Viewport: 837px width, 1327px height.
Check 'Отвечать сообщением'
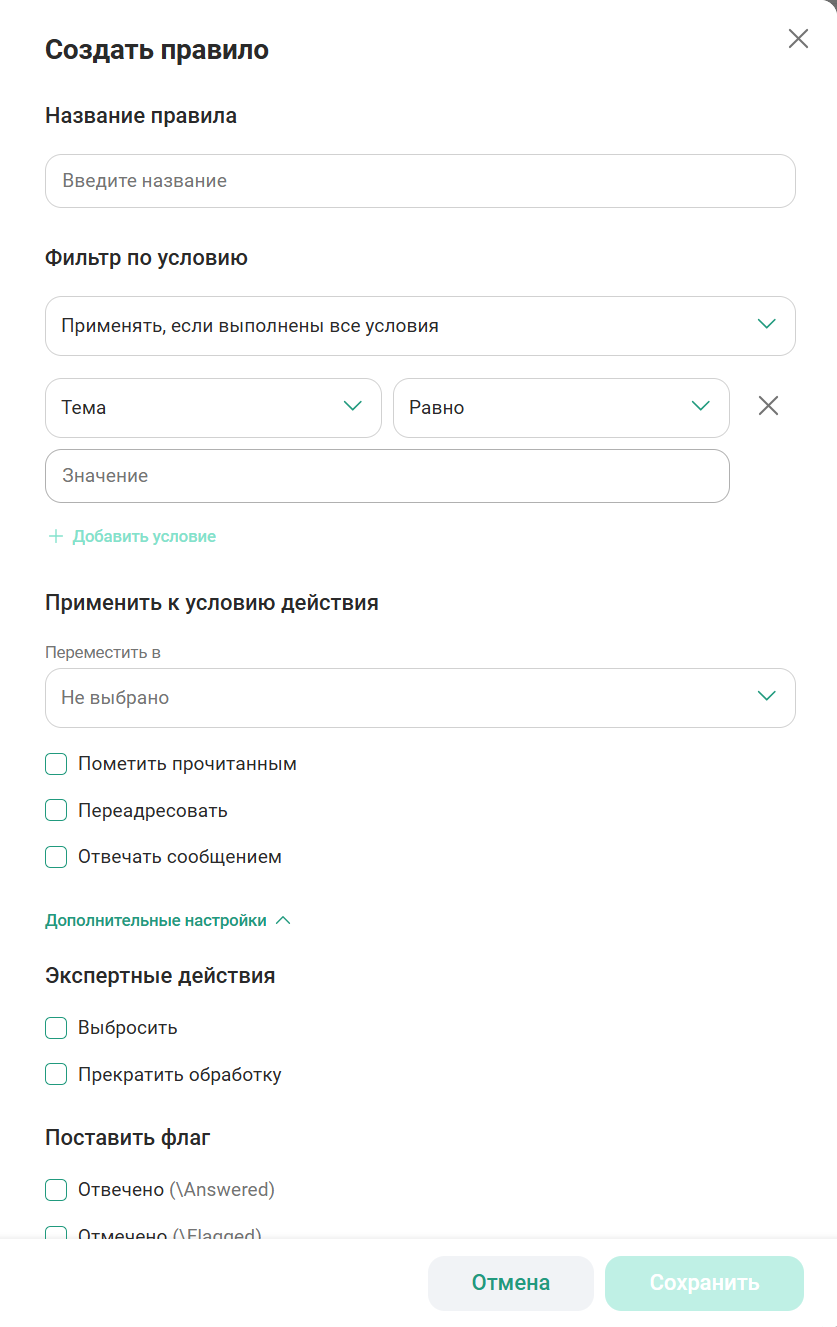(56, 856)
